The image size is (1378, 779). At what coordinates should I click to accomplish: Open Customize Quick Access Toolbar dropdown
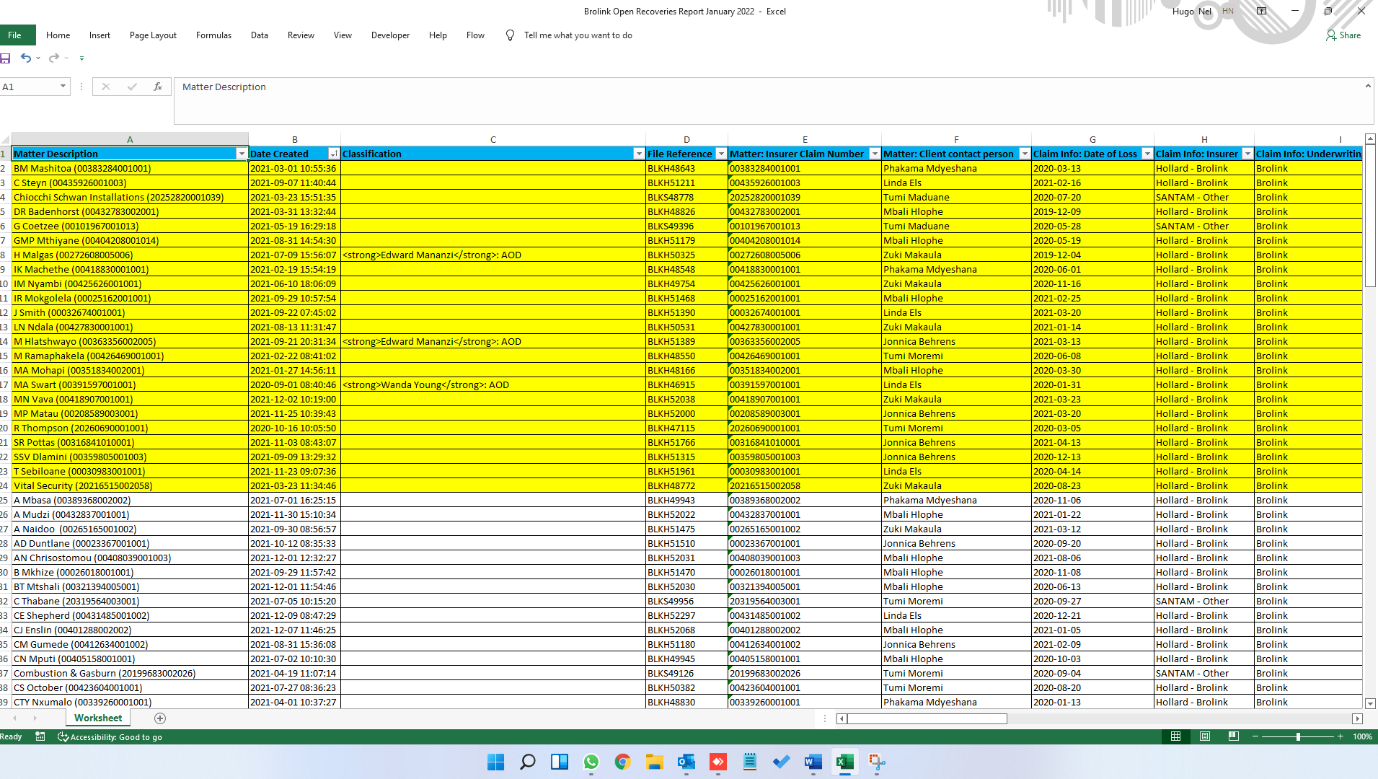pyautogui.click(x=82, y=59)
